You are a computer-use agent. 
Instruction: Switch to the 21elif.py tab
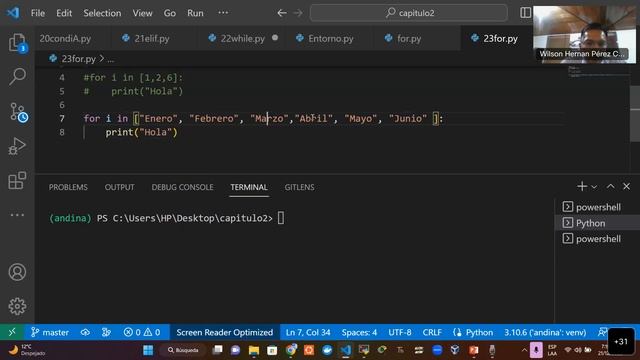pos(151,38)
